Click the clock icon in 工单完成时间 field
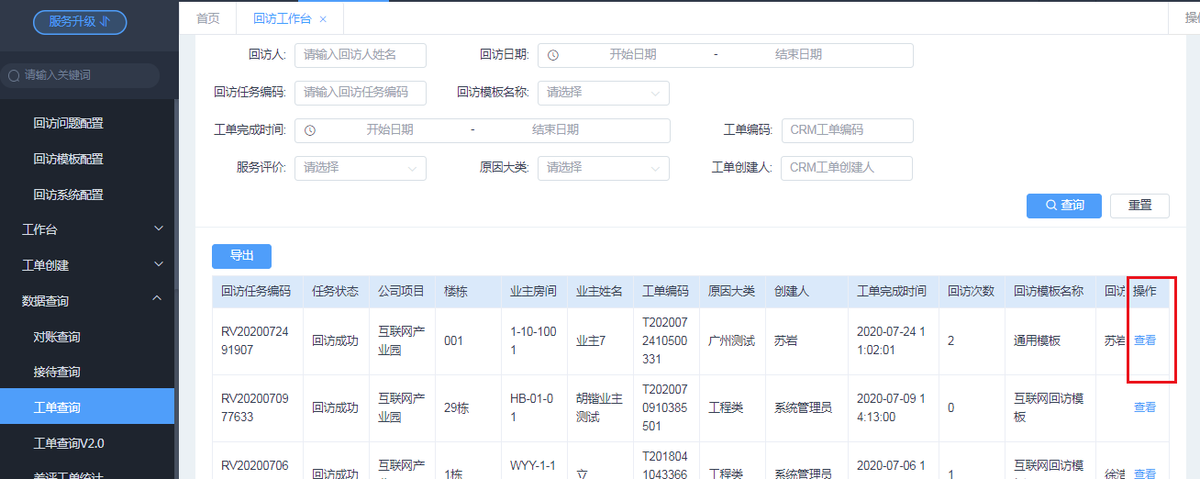 tap(310, 130)
